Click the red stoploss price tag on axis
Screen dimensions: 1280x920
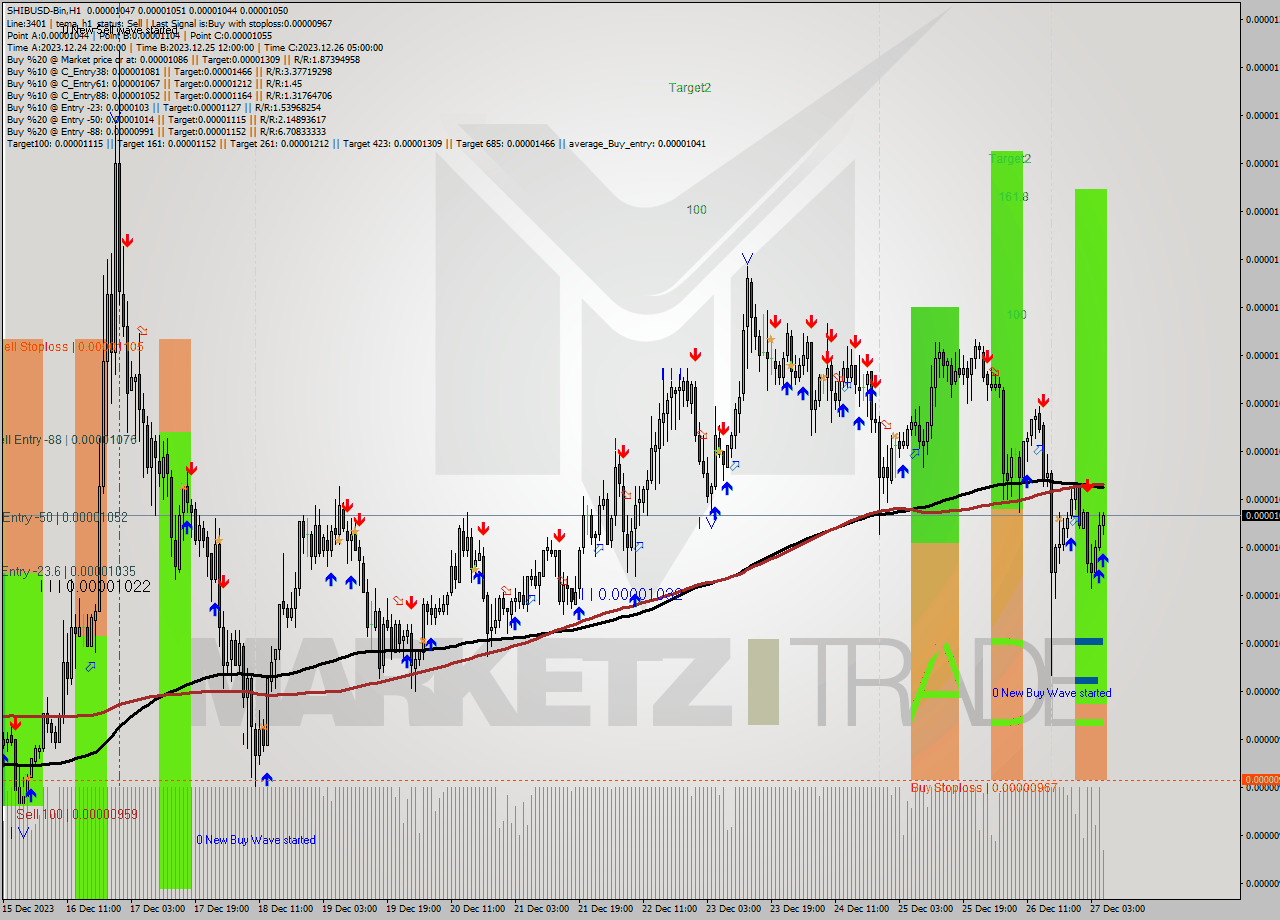tap(1259, 779)
